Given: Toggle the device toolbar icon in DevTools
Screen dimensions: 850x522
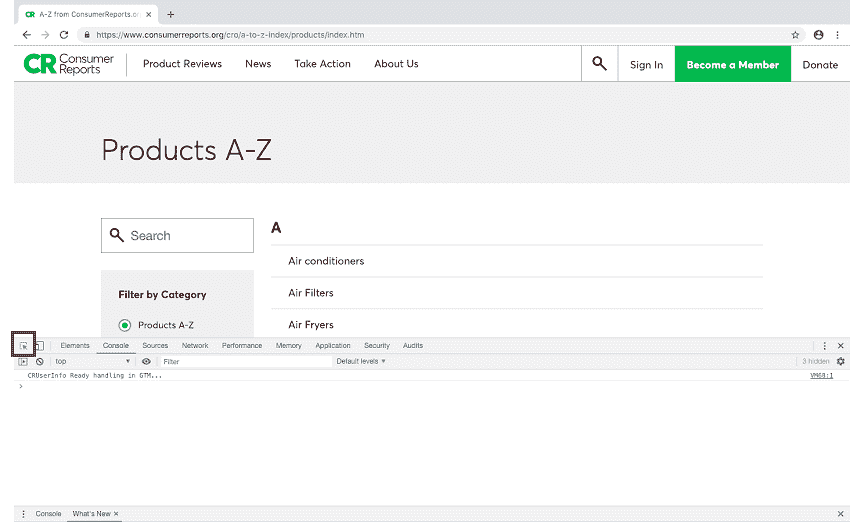Looking at the screenshot, I should click(39, 346).
